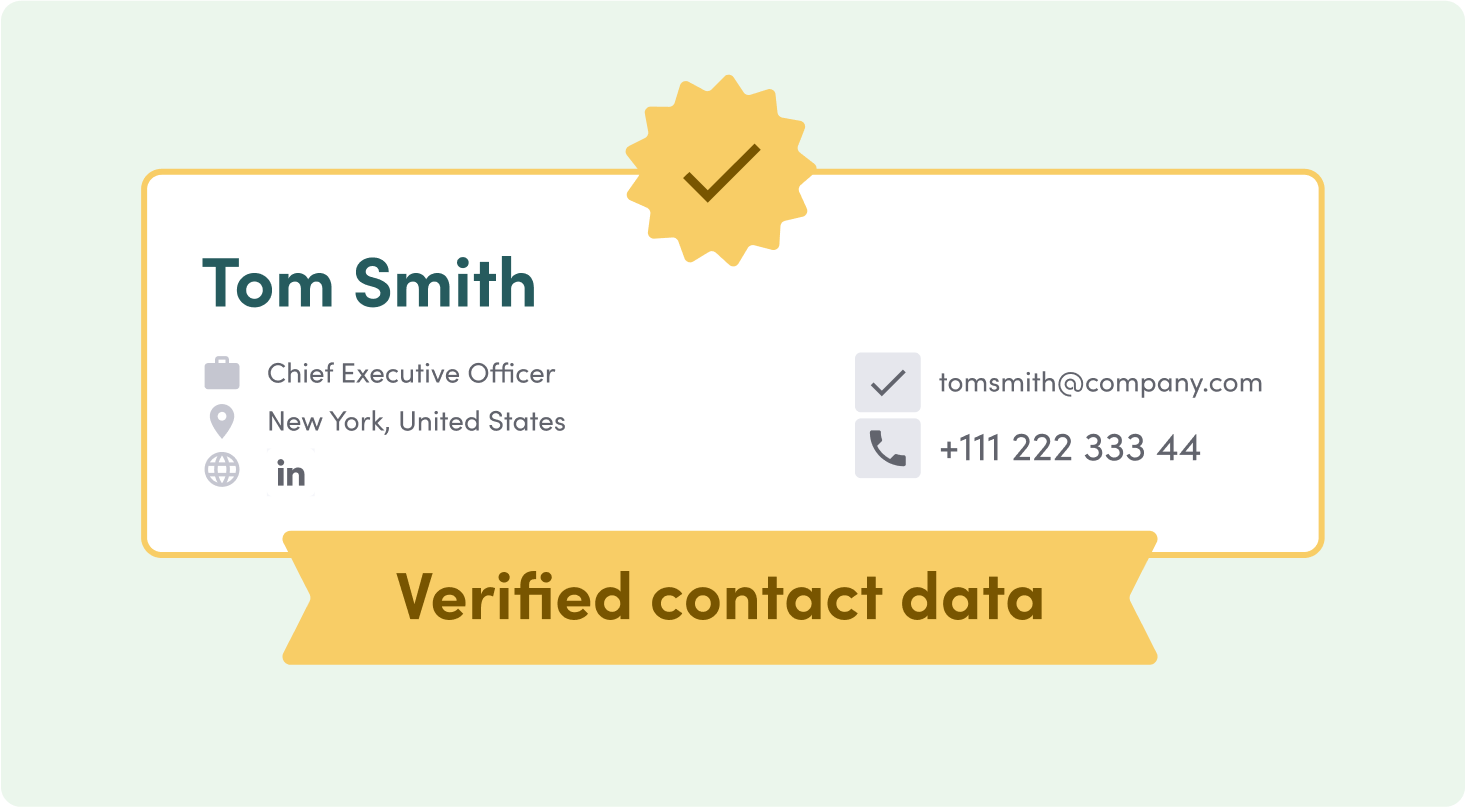
Task: Click the last name "Smith"
Action: [x=445, y=284]
